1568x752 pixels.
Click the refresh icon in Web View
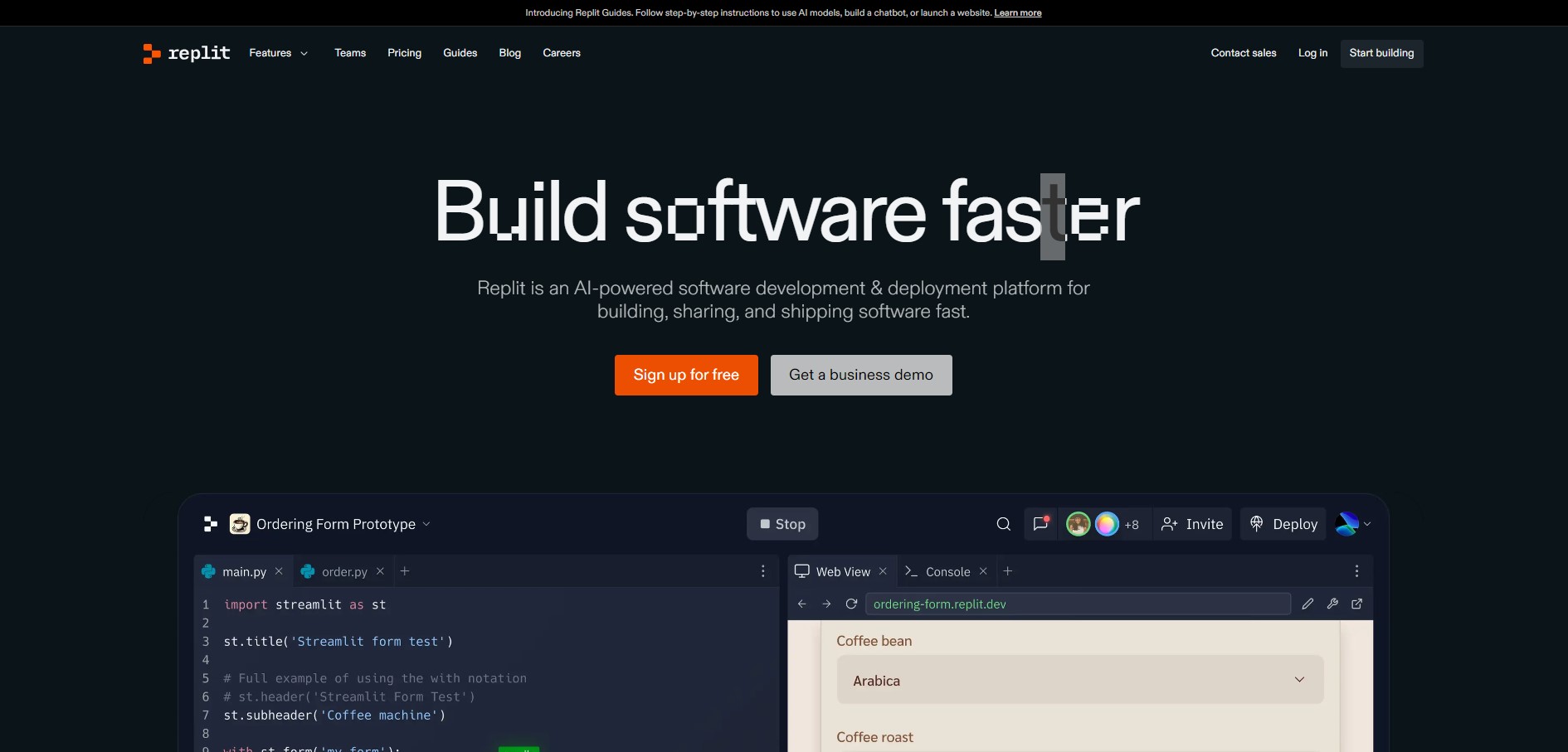tap(851, 604)
